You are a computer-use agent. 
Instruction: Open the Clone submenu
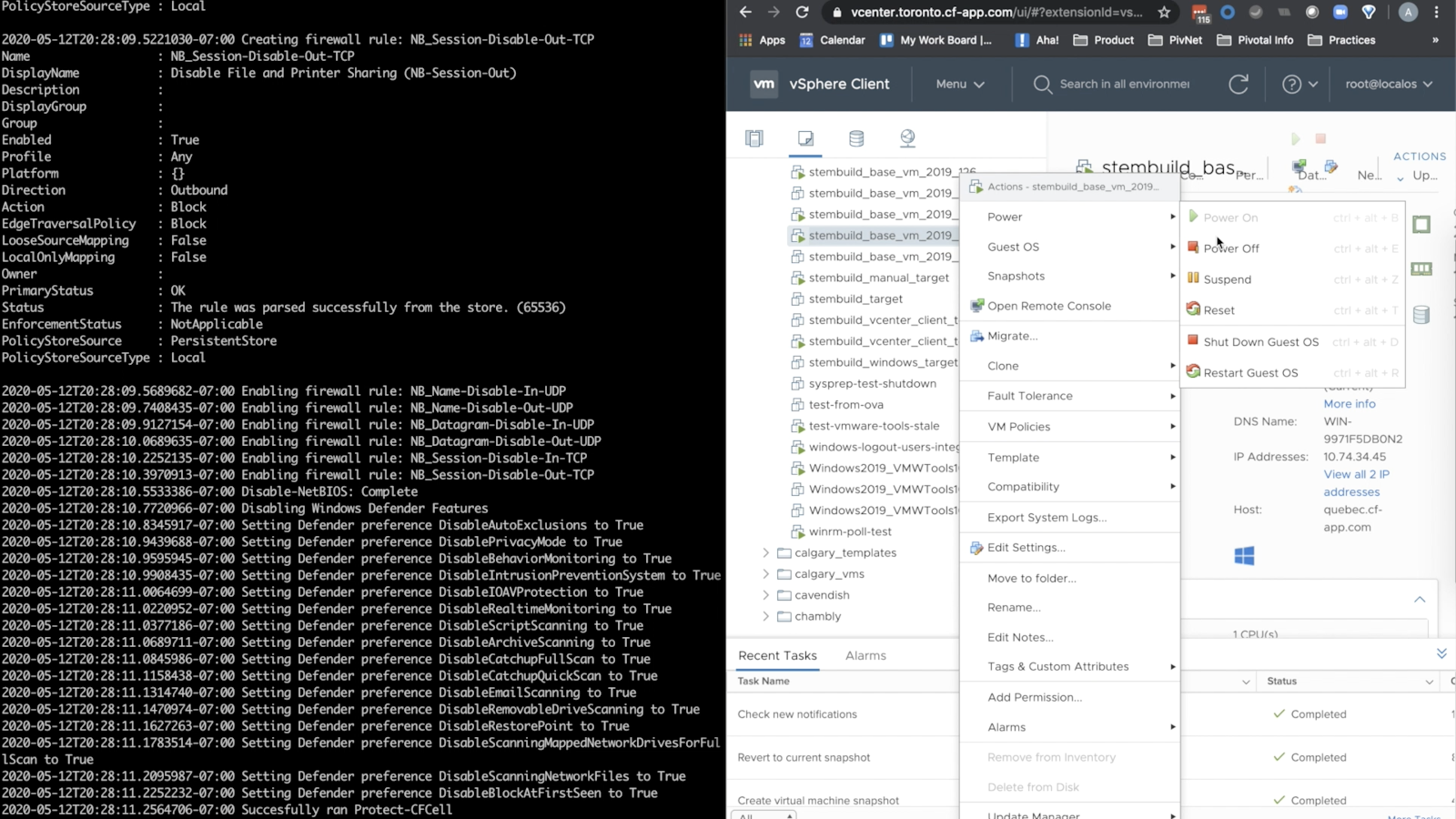[x=1070, y=366]
